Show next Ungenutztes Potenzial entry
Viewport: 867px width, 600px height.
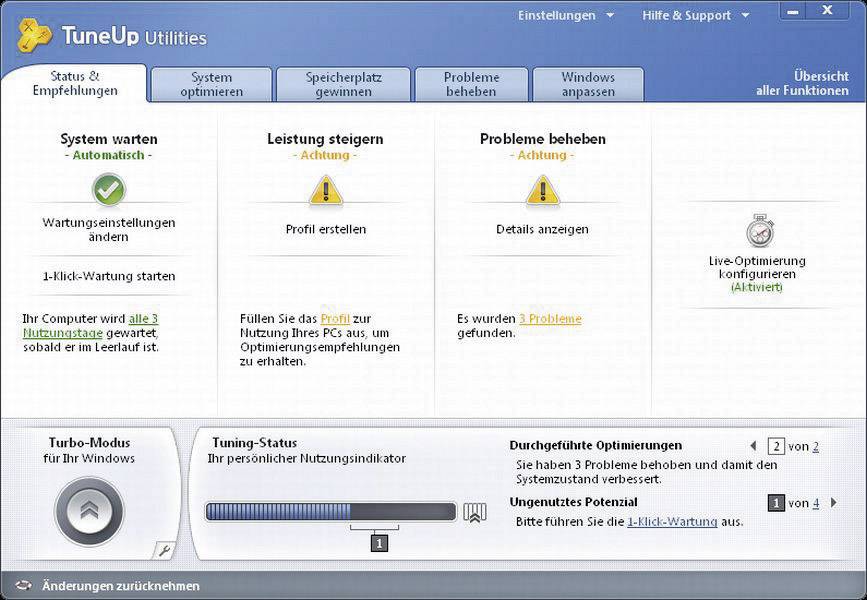(834, 503)
